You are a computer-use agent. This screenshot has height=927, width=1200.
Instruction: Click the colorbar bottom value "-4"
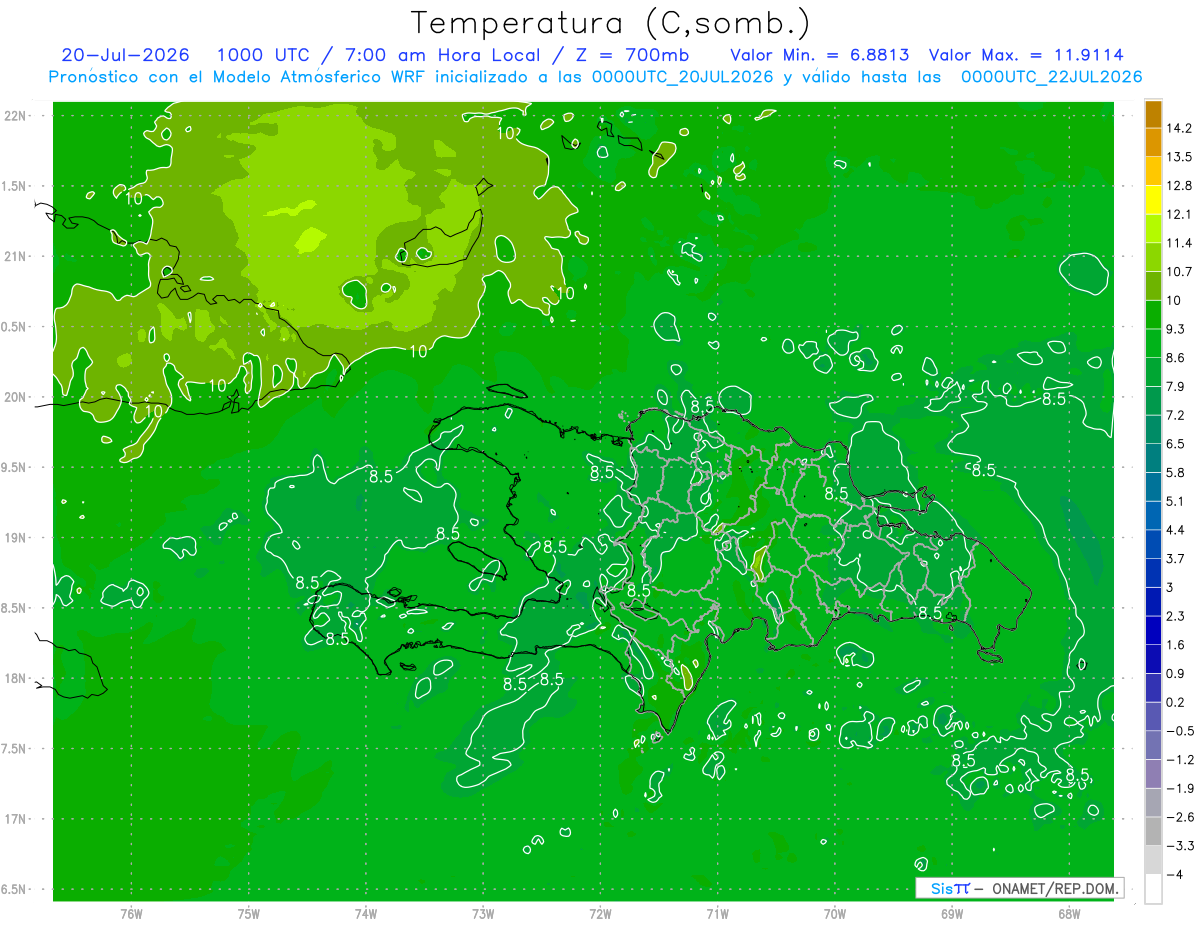(x=1174, y=874)
